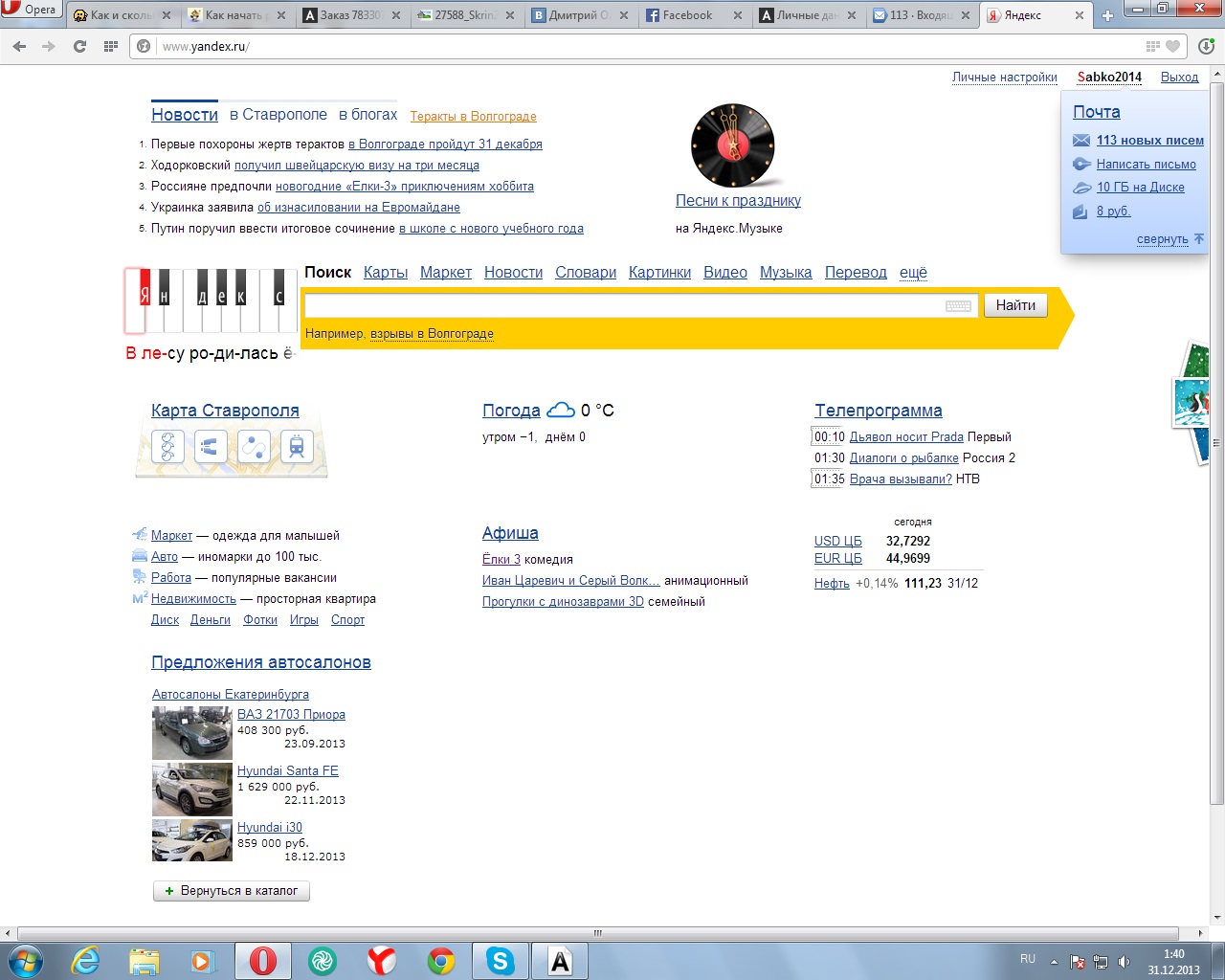Go back using browser back arrow
Image resolution: width=1225 pixels, height=980 pixels.
point(19,46)
